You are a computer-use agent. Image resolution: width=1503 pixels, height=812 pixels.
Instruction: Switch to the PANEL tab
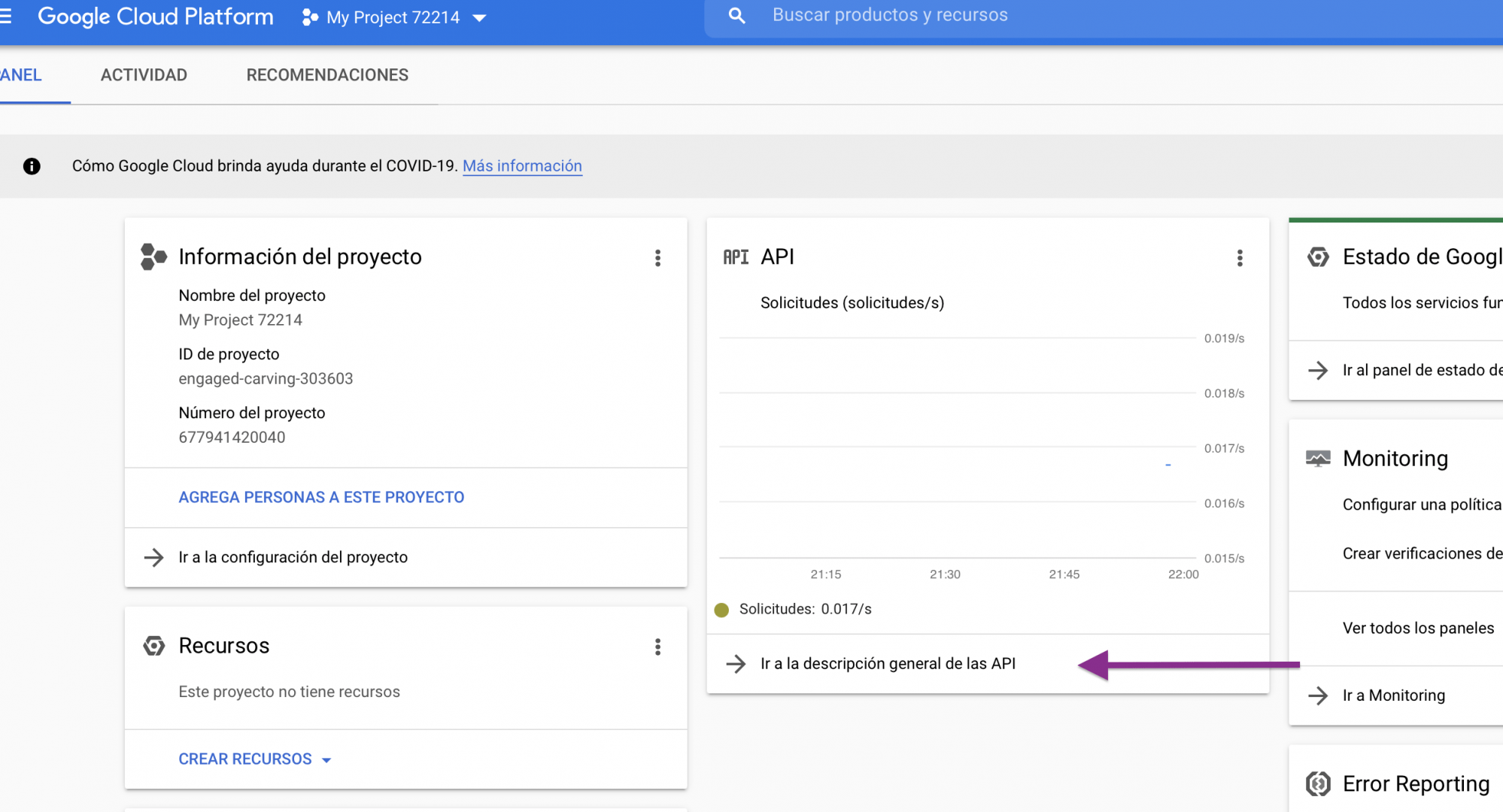point(21,75)
